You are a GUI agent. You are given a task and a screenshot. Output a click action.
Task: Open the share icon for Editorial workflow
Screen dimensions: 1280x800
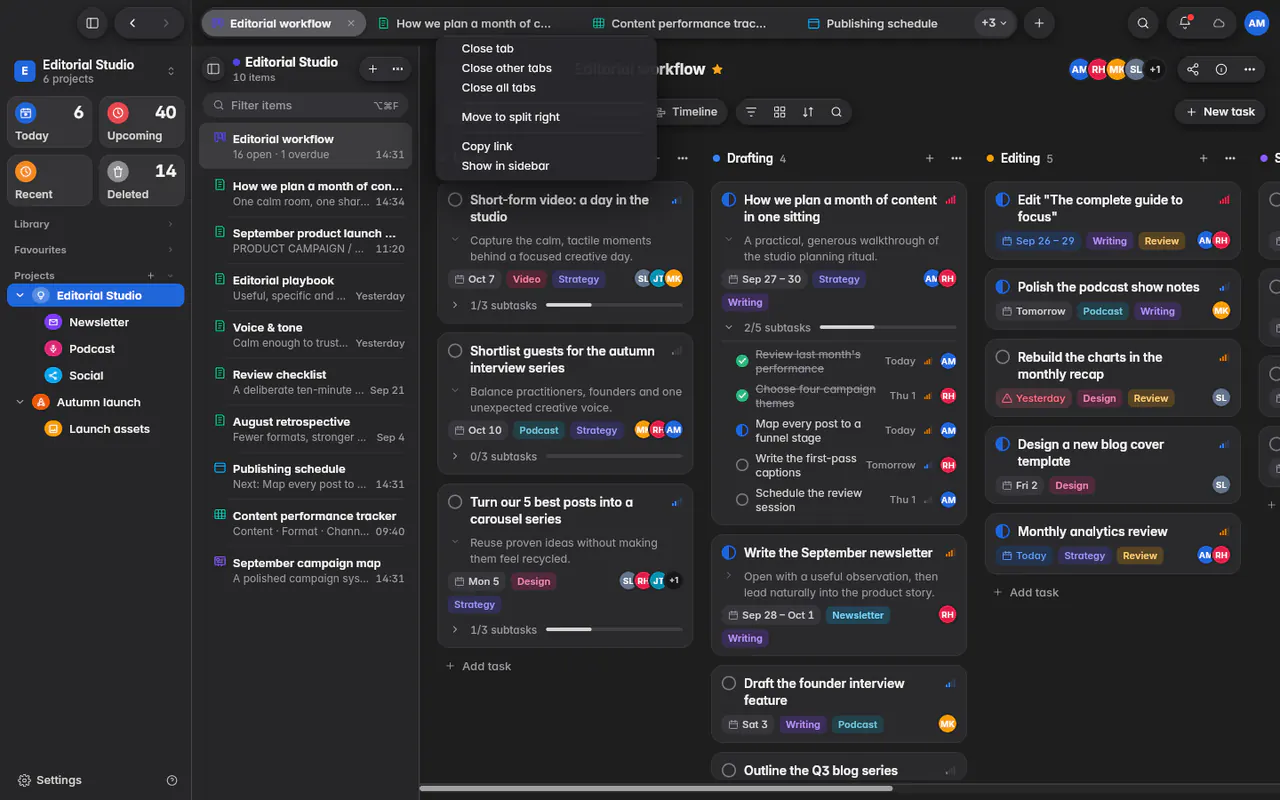click(1193, 69)
